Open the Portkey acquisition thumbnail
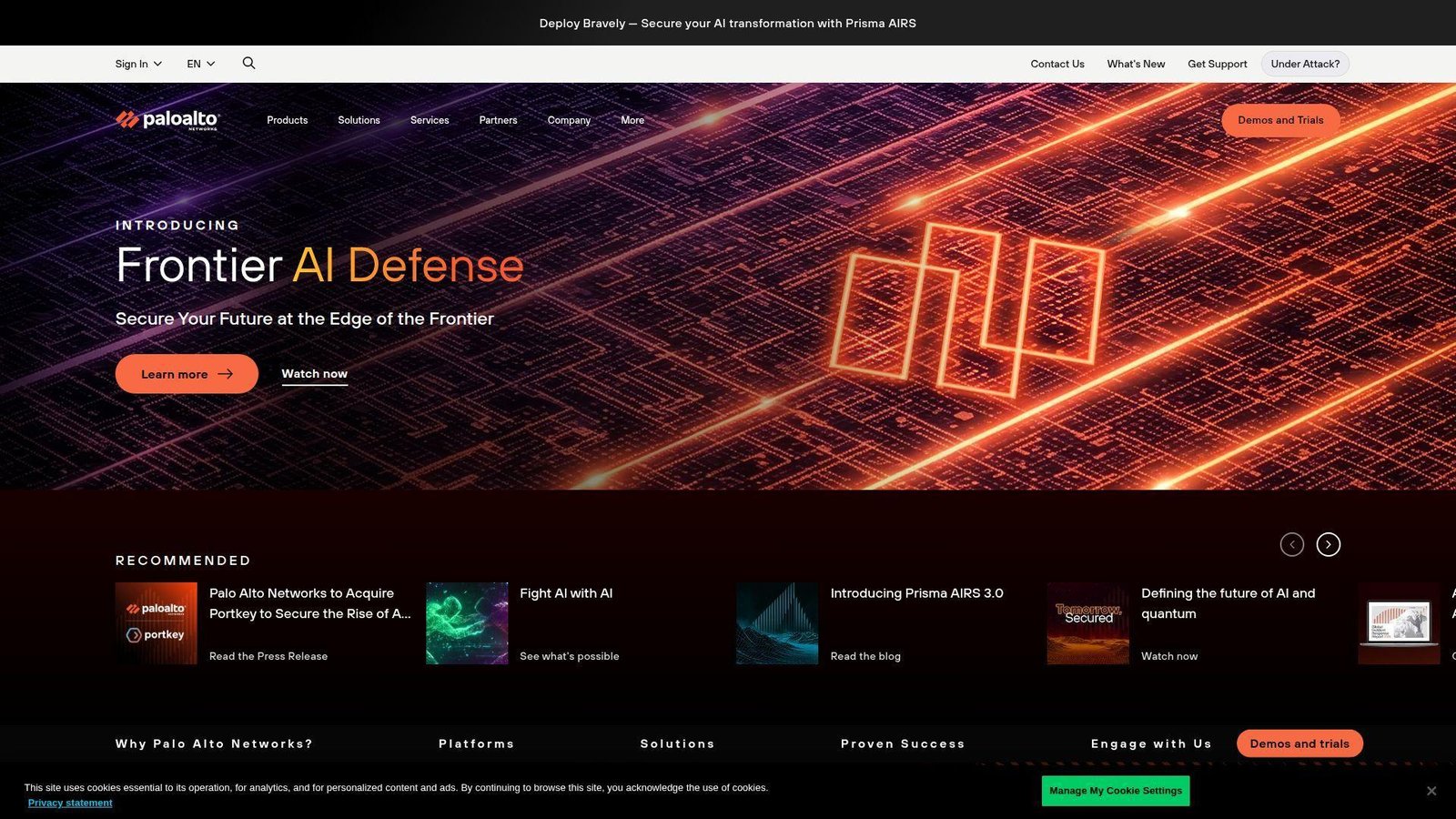 [x=156, y=623]
